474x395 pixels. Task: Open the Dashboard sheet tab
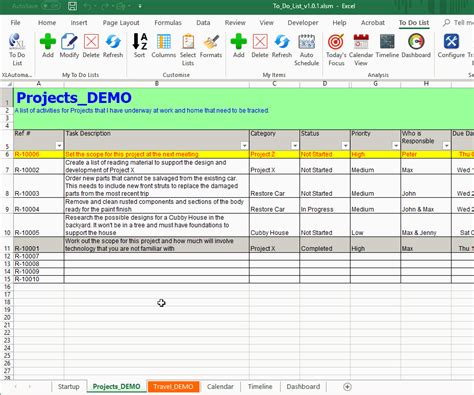(303, 387)
